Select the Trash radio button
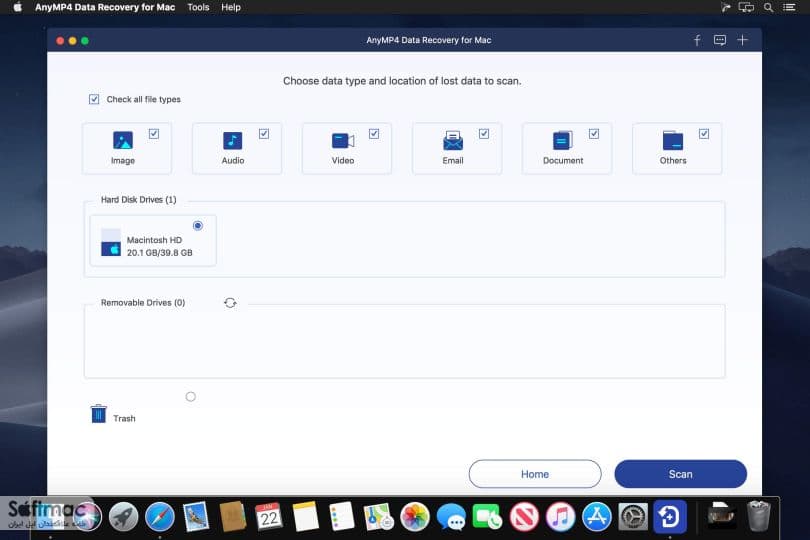The image size is (810, 540). [191, 397]
